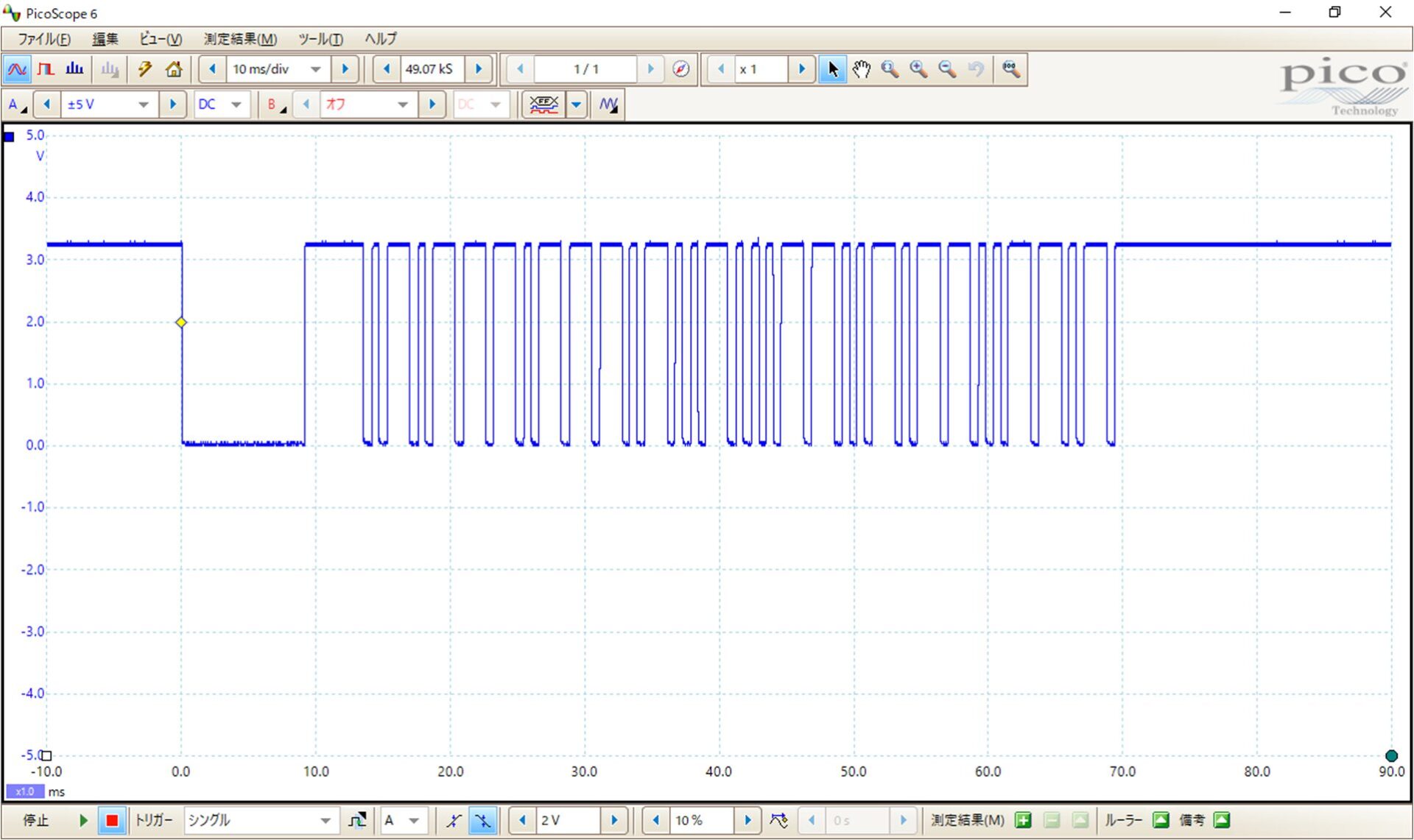Open the ツール(T) menu

coord(320,39)
